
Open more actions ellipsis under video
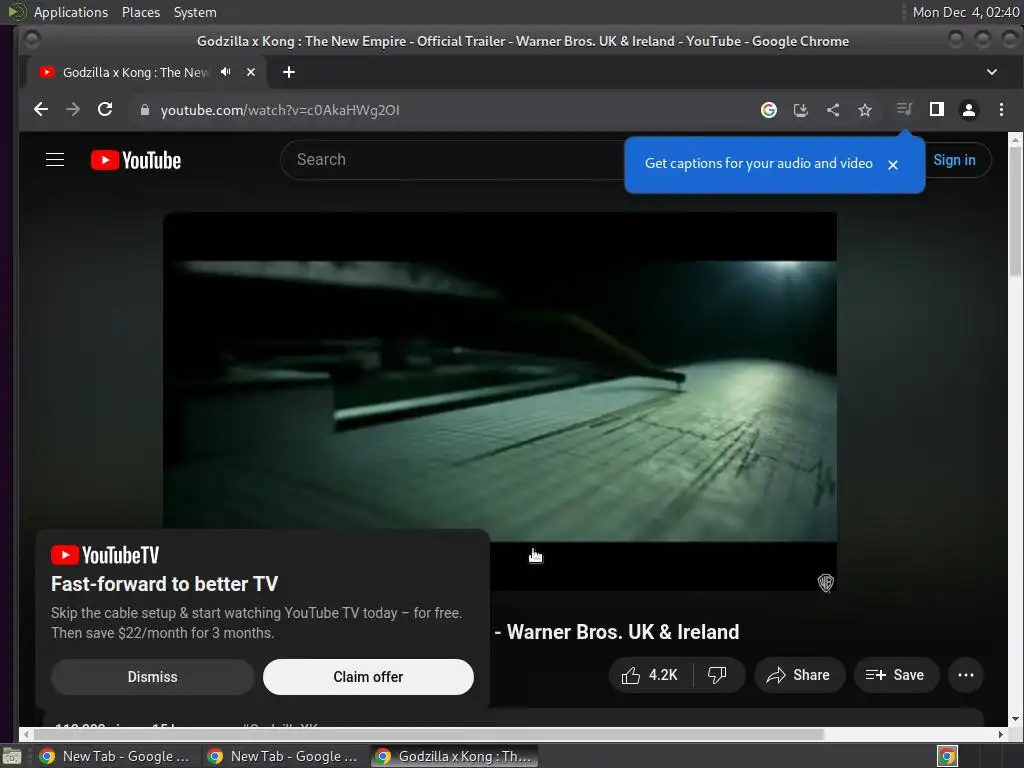(966, 675)
